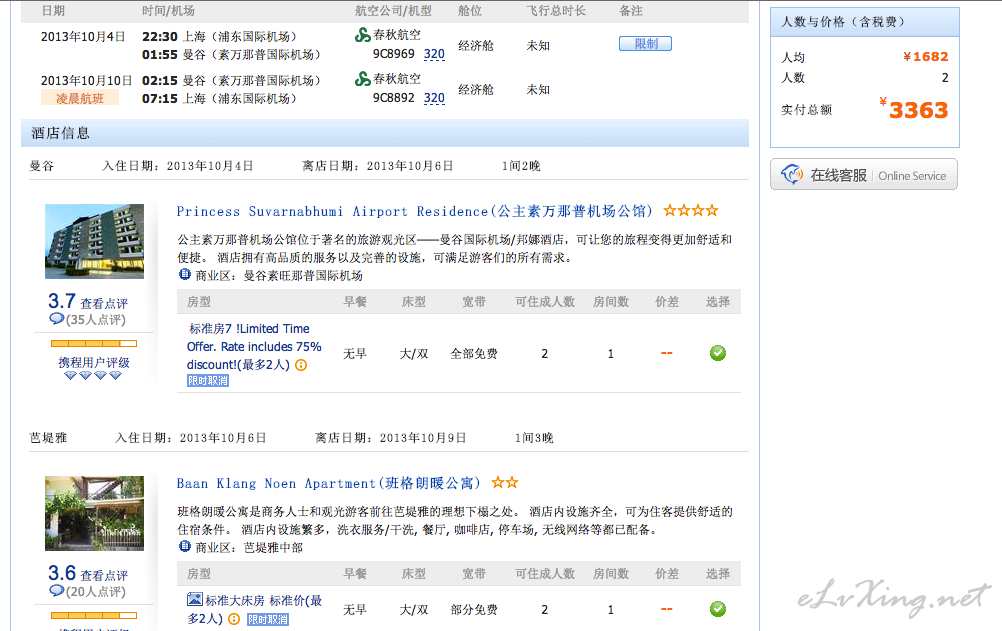
Task: View reviews next to the 3.7 rating
Action: [x=104, y=304]
